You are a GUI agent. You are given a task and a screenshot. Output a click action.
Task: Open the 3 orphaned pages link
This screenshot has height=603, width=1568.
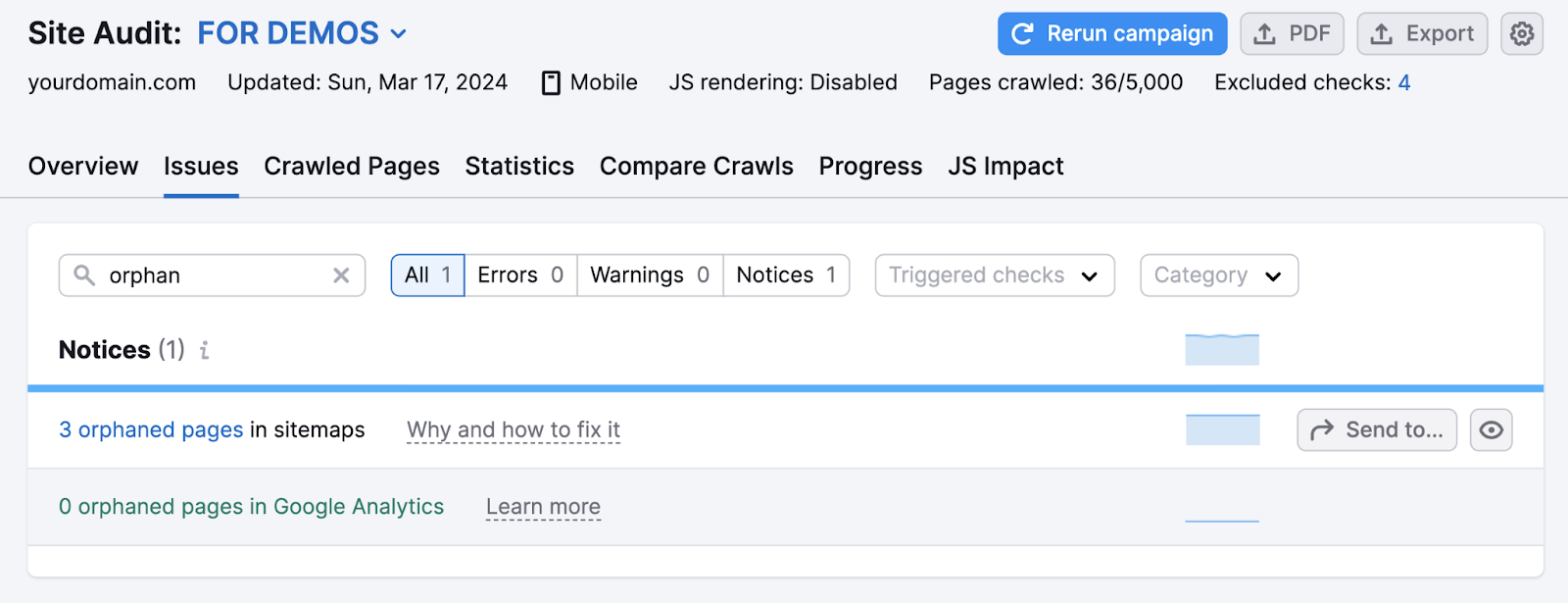pyautogui.click(x=151, y=429)
